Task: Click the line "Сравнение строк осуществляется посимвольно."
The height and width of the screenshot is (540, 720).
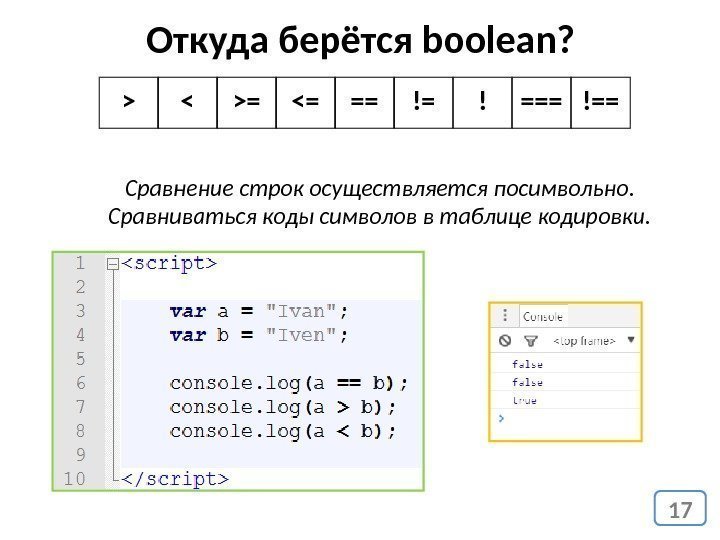Action: point(379,189)
